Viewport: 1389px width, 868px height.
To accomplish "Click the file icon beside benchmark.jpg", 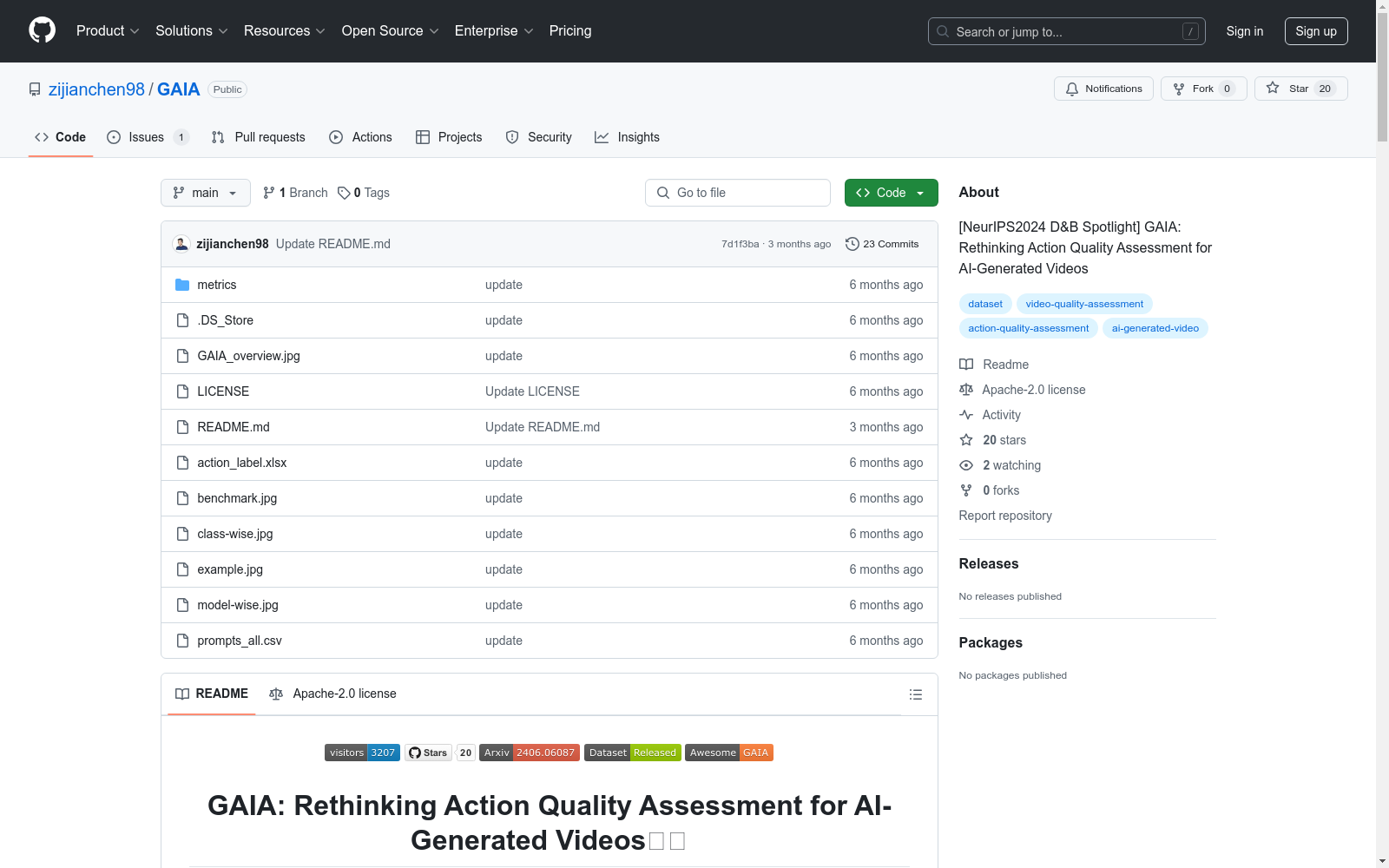I will pos(182,498).
